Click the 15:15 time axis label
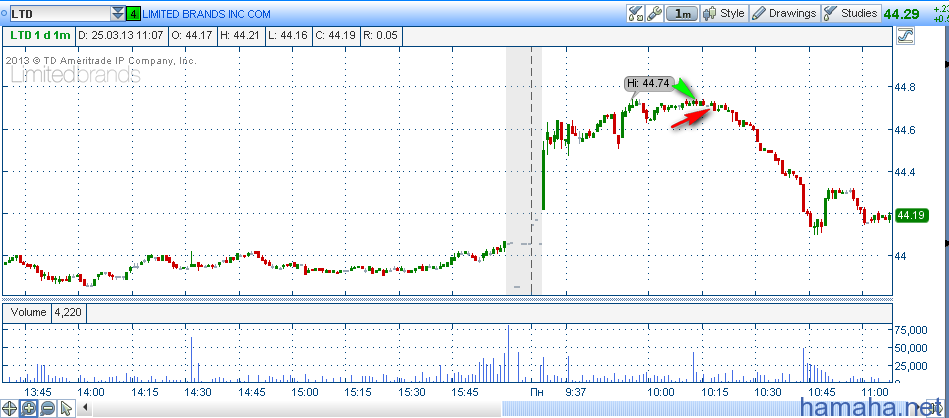The image size is (949, 418). 358,392
